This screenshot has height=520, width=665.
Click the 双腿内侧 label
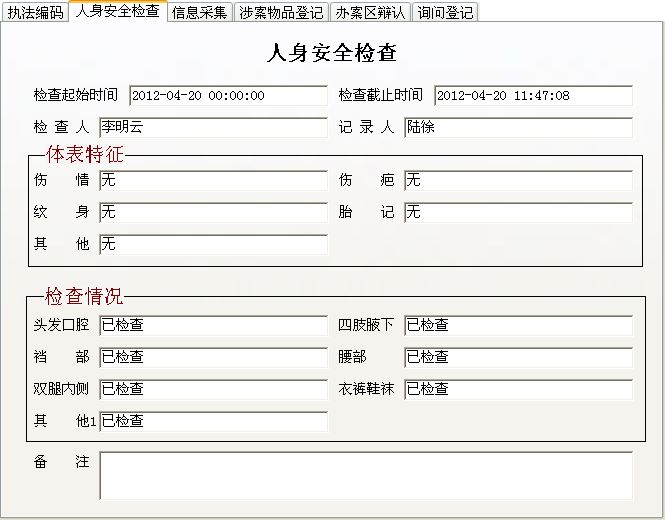61,389
